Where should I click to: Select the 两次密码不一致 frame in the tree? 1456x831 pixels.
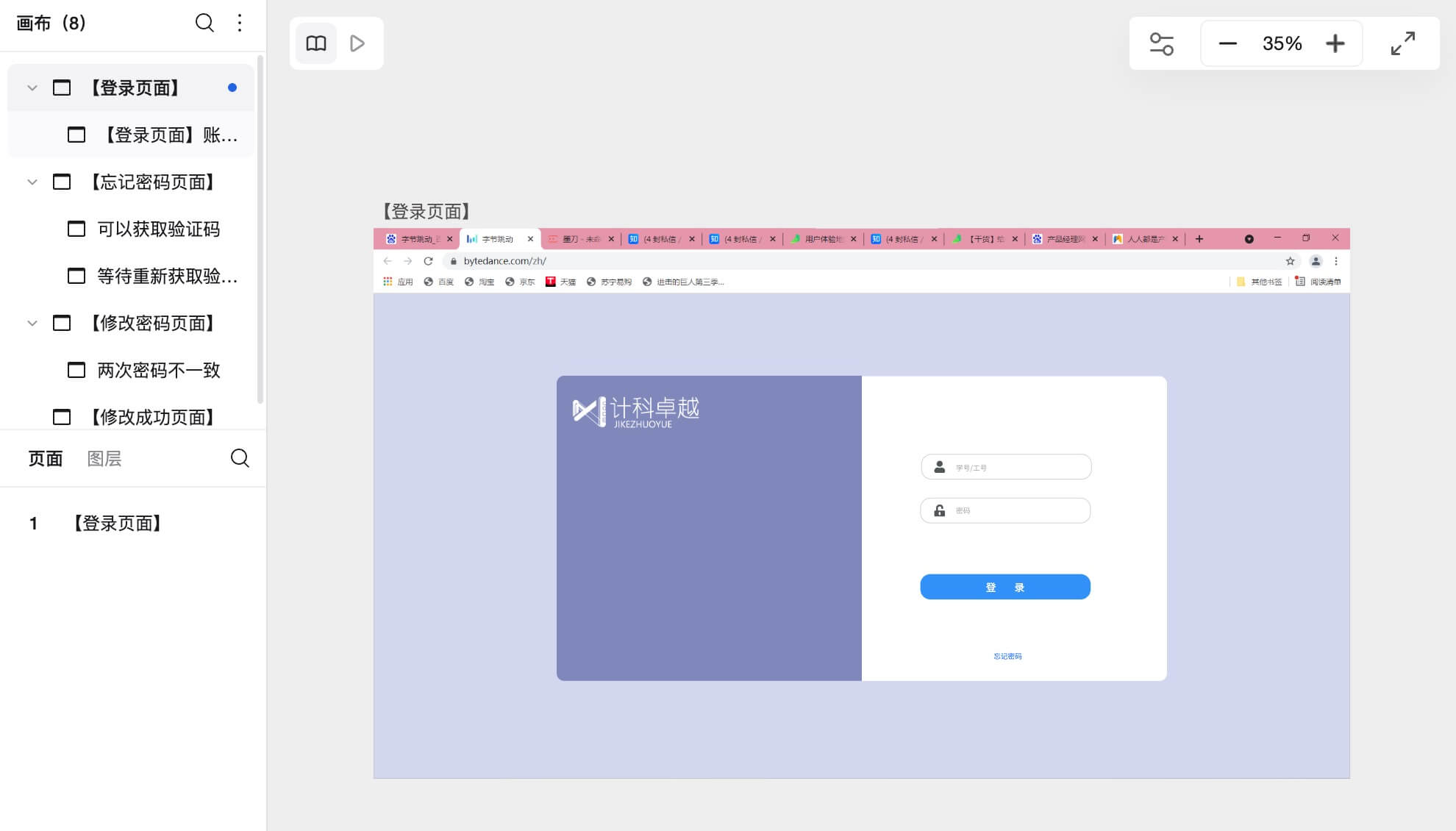157,370
